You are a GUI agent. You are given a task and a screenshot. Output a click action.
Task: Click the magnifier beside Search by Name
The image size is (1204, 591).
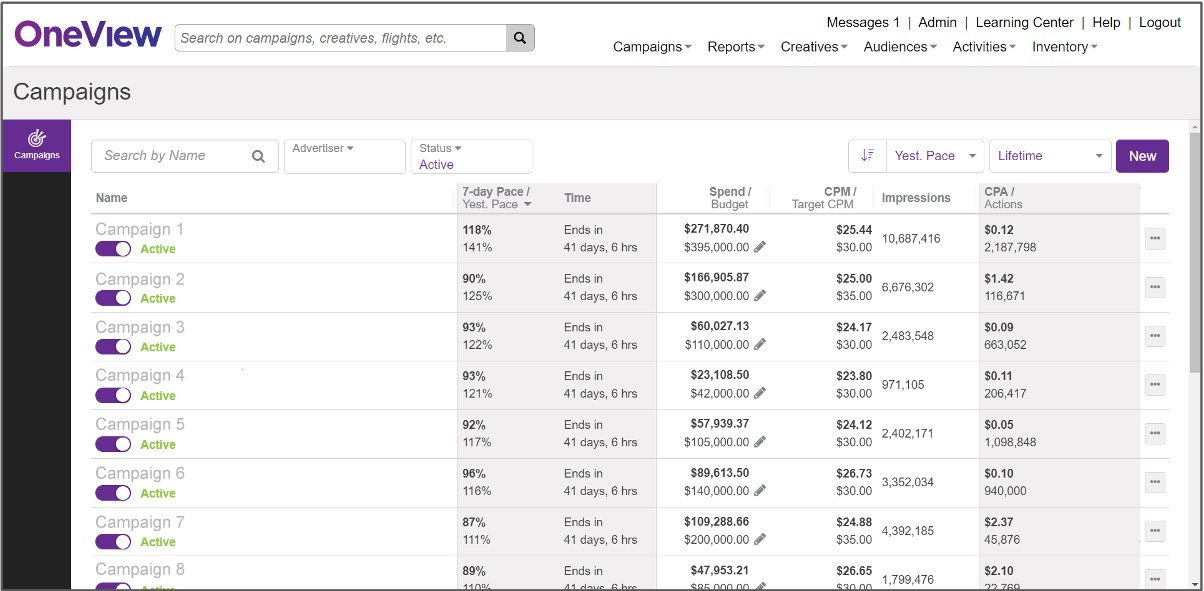[261, 156]
